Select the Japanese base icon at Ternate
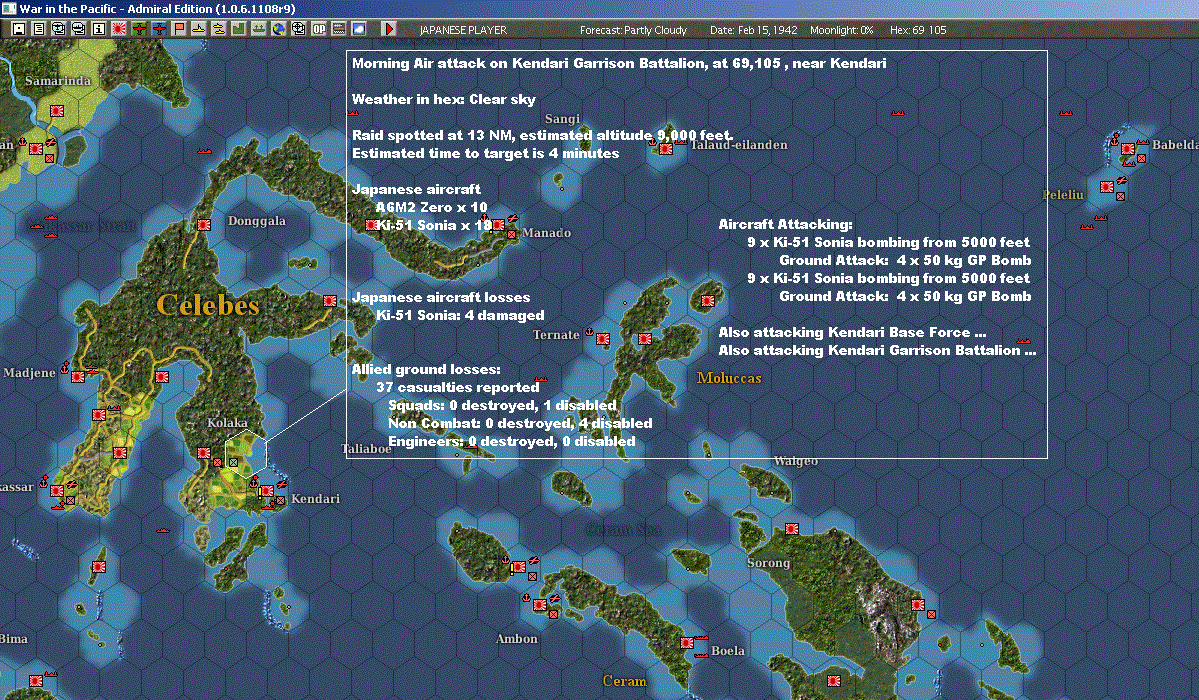The image size is (1199, 700). coord(603,339)
